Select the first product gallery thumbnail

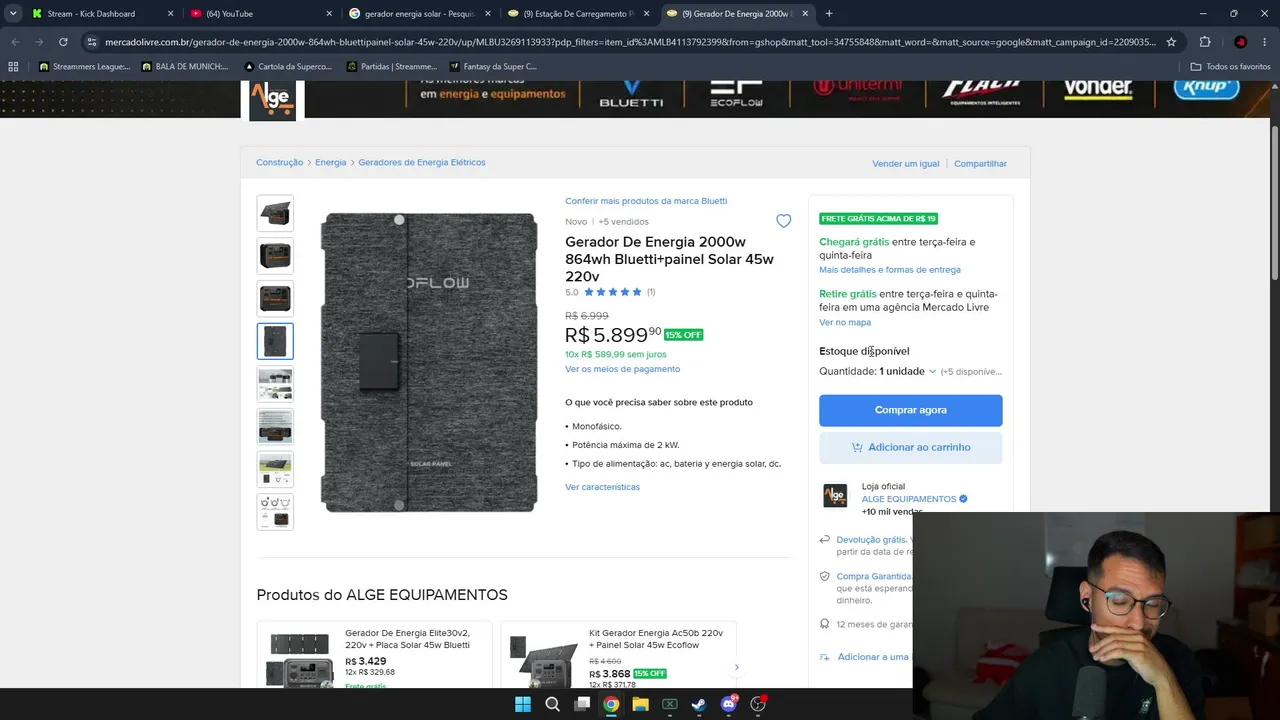point(275,213)
